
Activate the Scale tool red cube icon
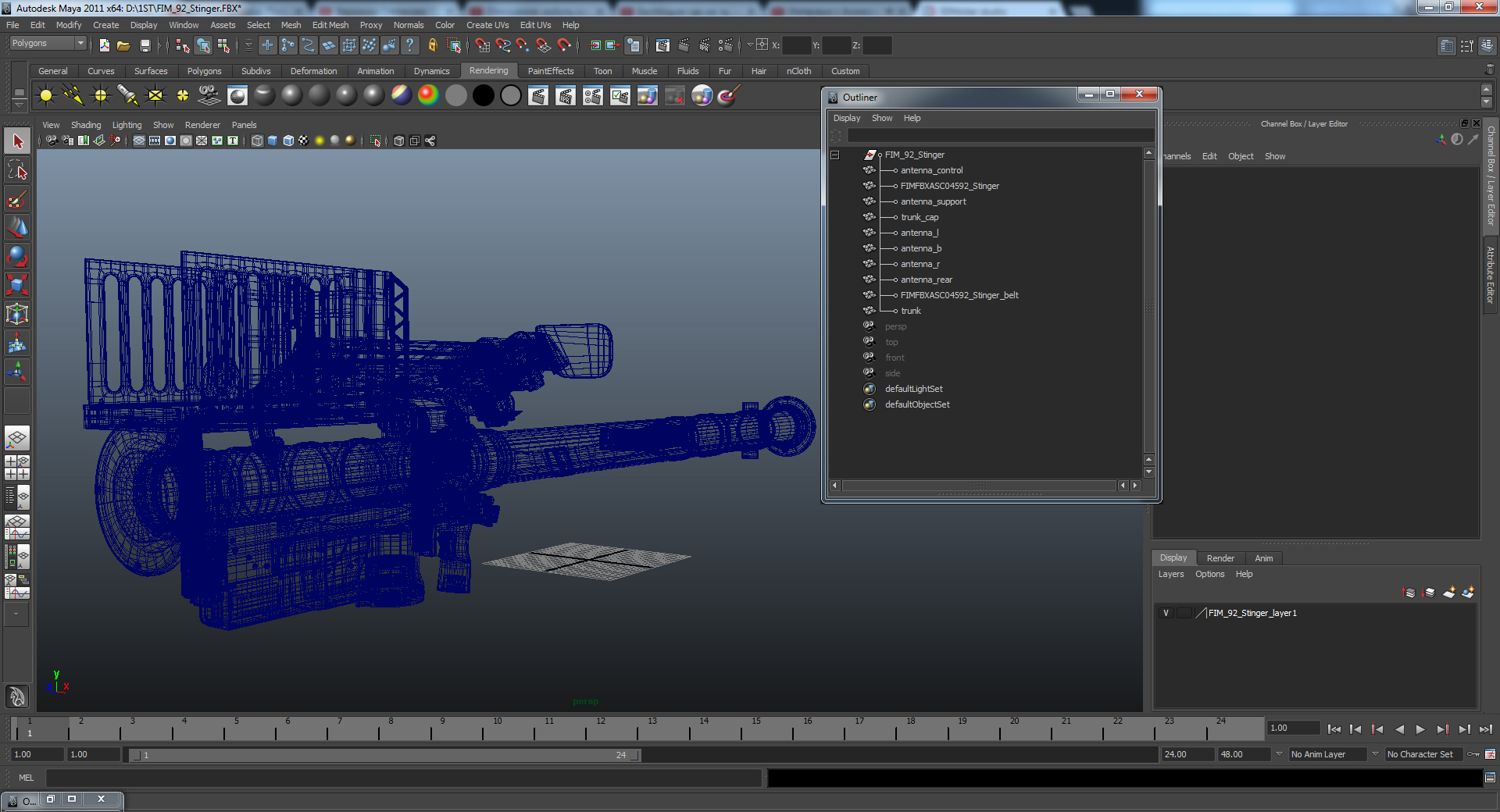[17, 285]
